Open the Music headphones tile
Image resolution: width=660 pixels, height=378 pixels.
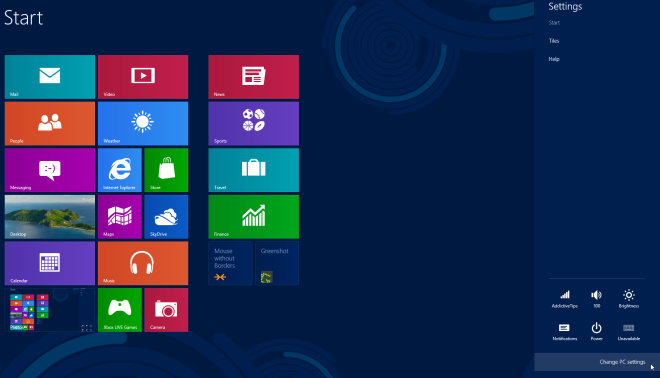(143, 264)
